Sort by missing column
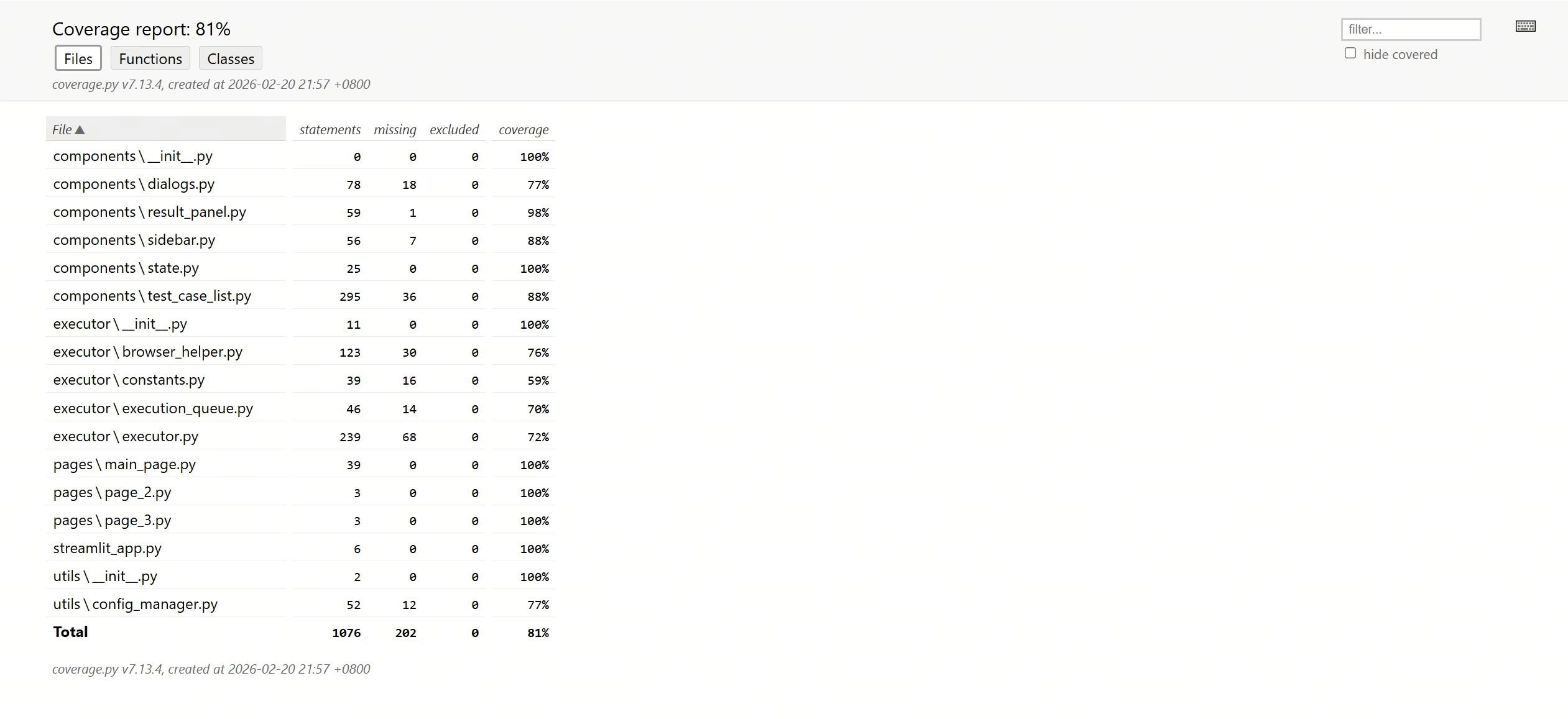This screenshot has height=719, width=1568. click(x=395, y=129)
